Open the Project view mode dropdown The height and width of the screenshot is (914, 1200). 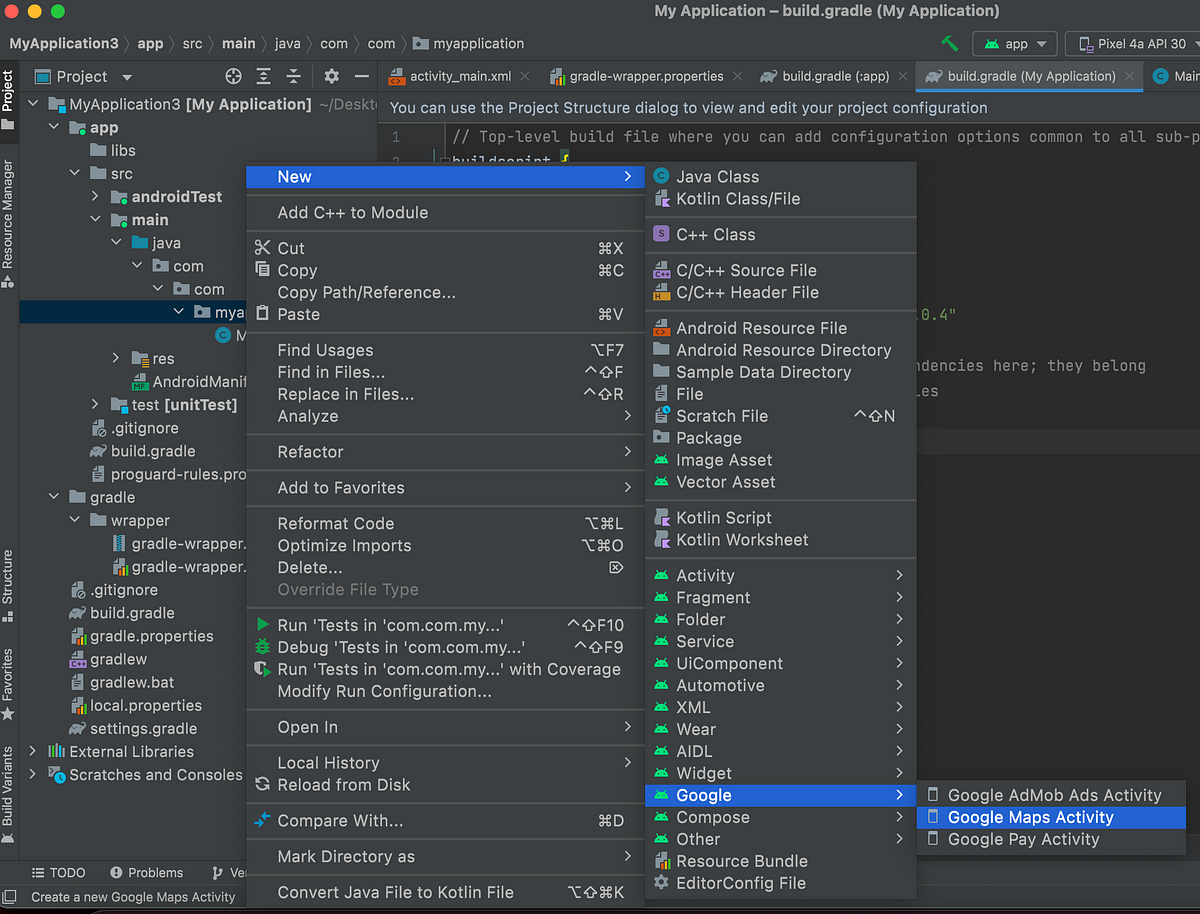tap(84, 76)
